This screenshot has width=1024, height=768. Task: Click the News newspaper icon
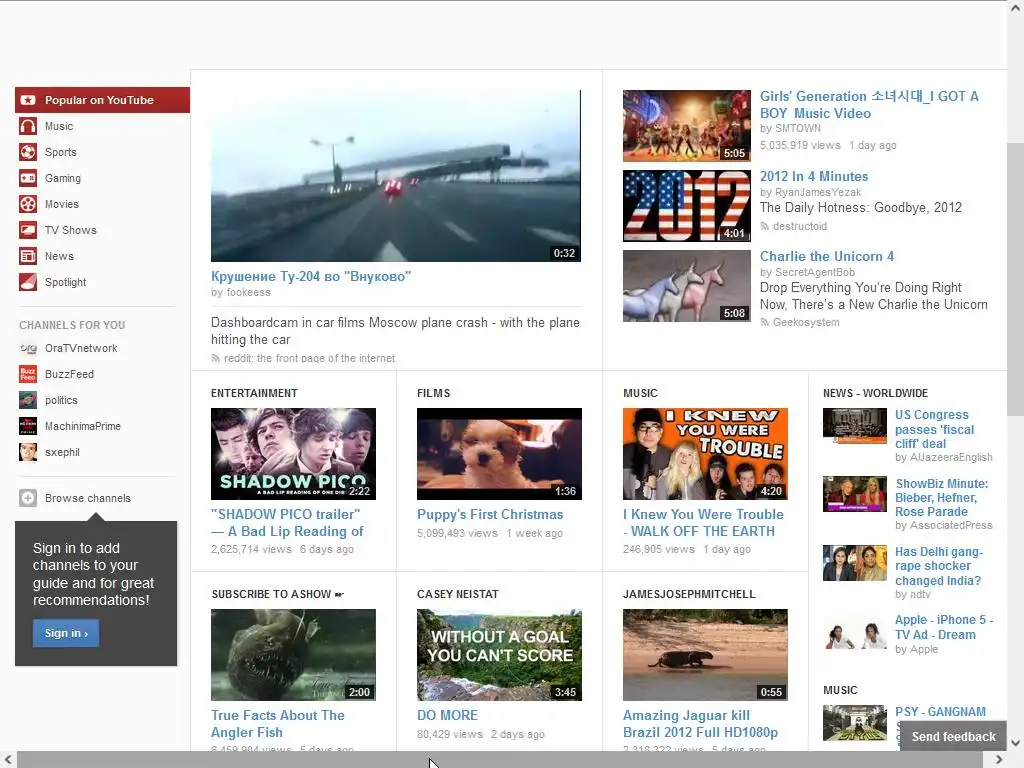click(x=27, y=256)
